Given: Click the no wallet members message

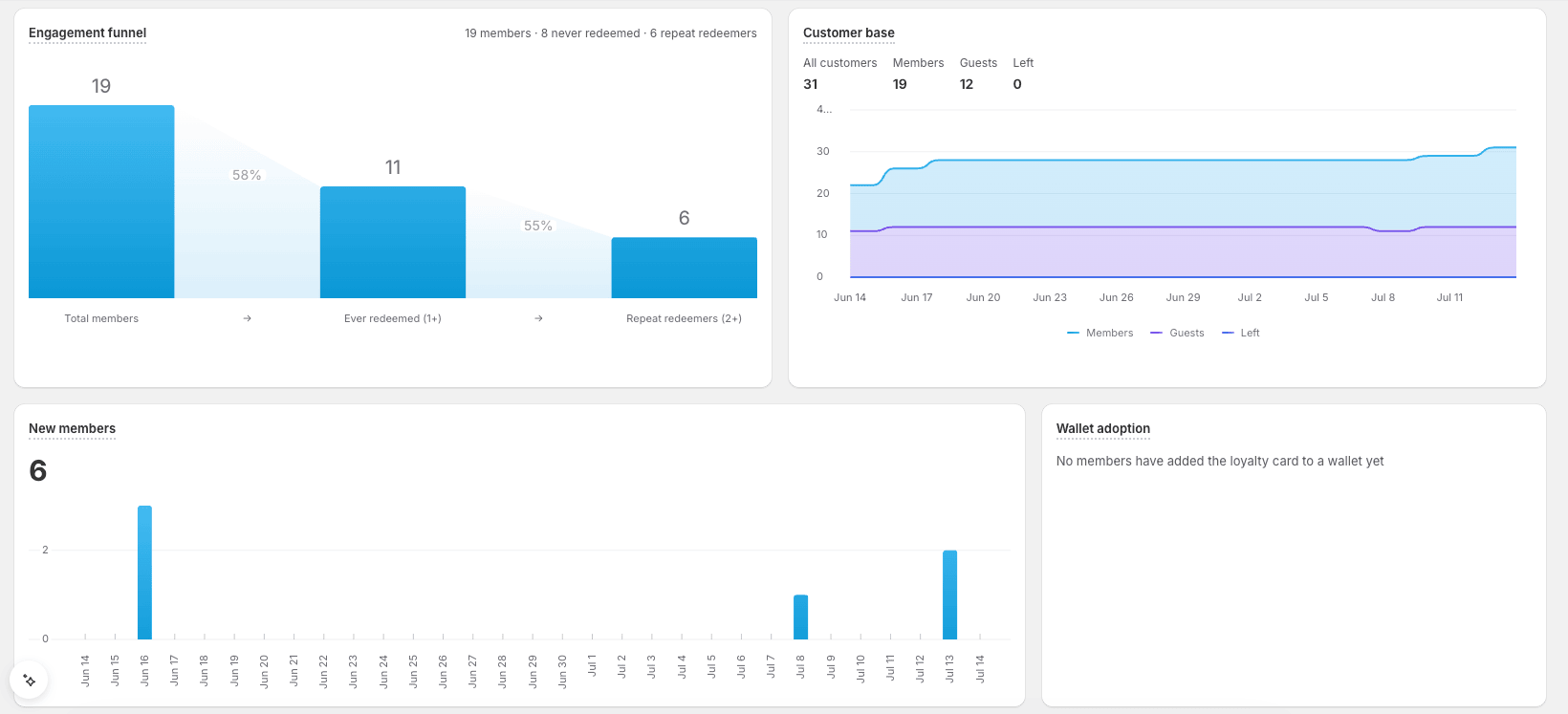Looking at the screenshot, I should pyautogui.click(x=1220, y=461).
